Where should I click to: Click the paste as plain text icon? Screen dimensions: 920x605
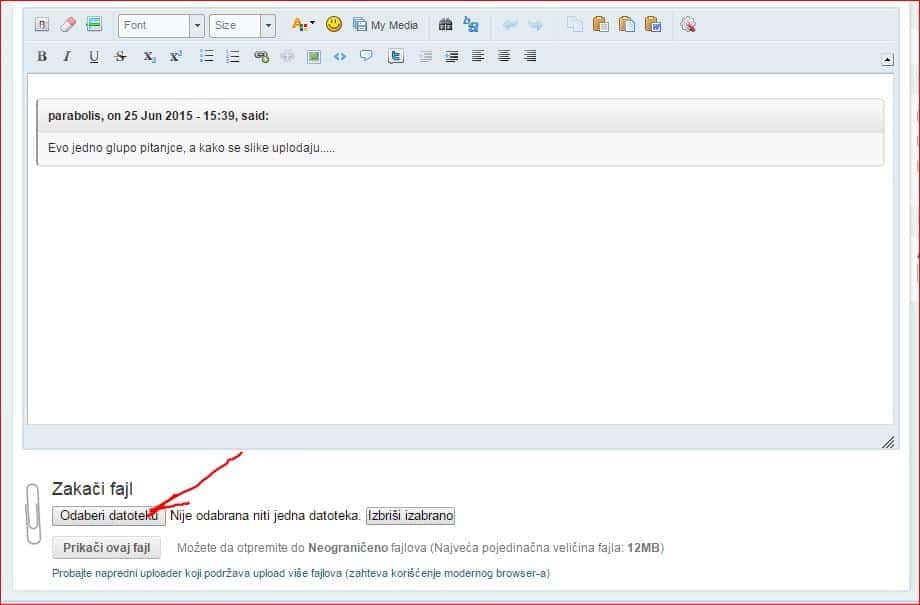coord(627,25)
